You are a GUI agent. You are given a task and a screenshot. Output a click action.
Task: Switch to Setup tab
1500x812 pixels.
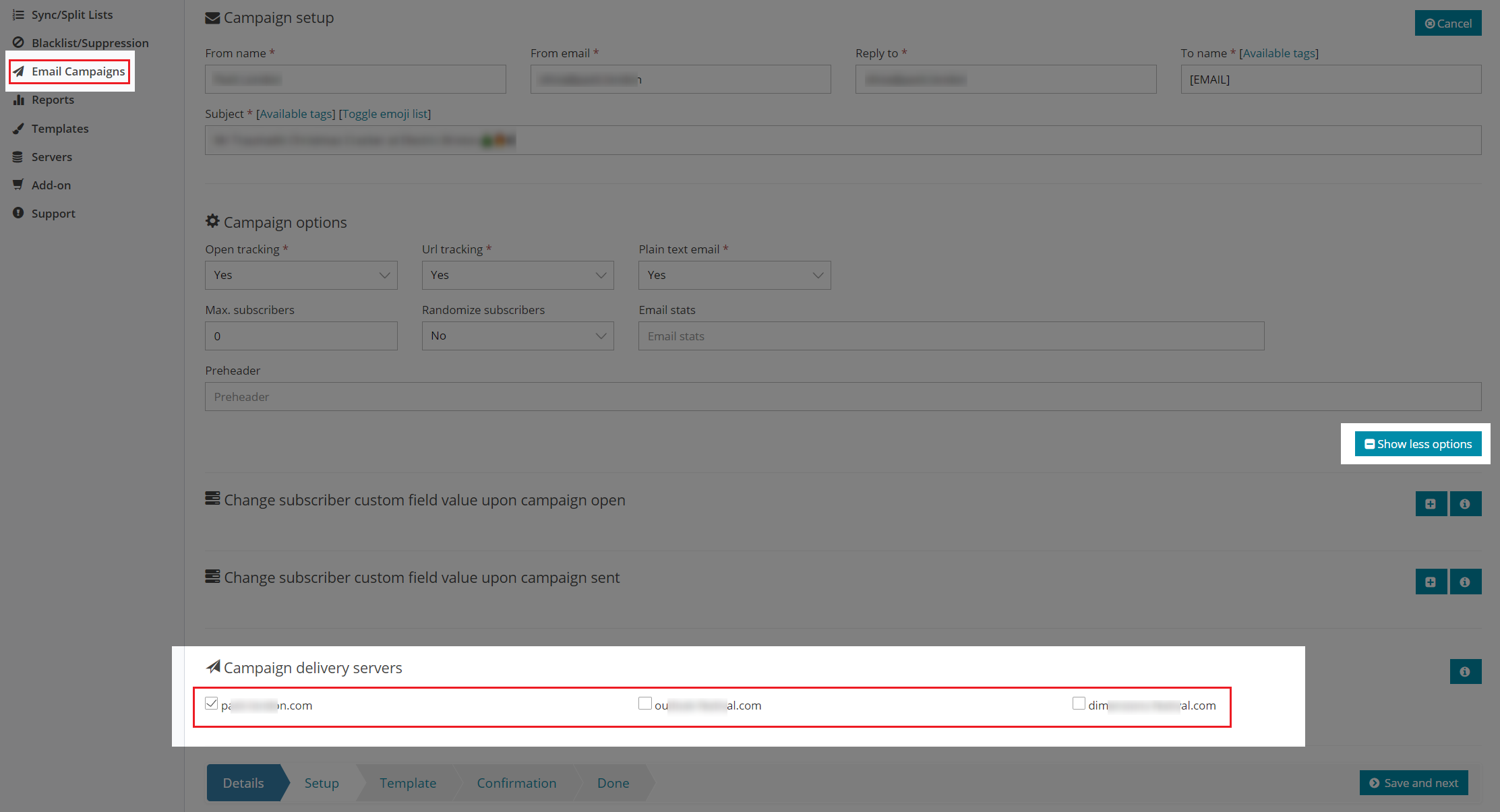coord(322,783)
